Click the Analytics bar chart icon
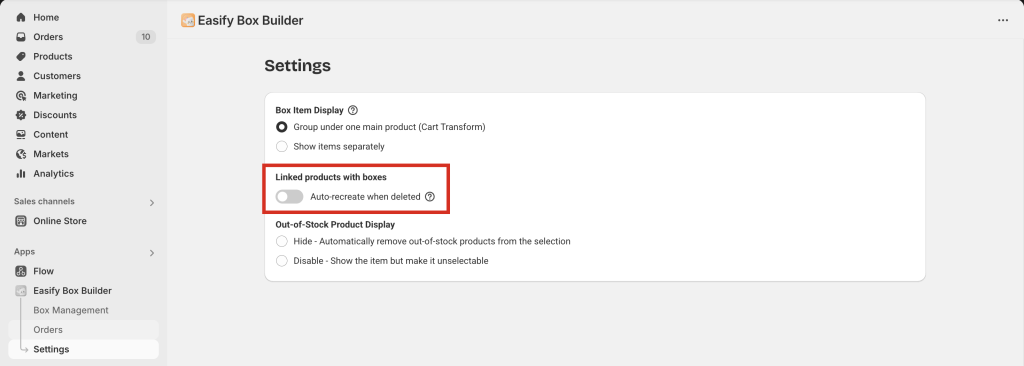 coord(21,174)
